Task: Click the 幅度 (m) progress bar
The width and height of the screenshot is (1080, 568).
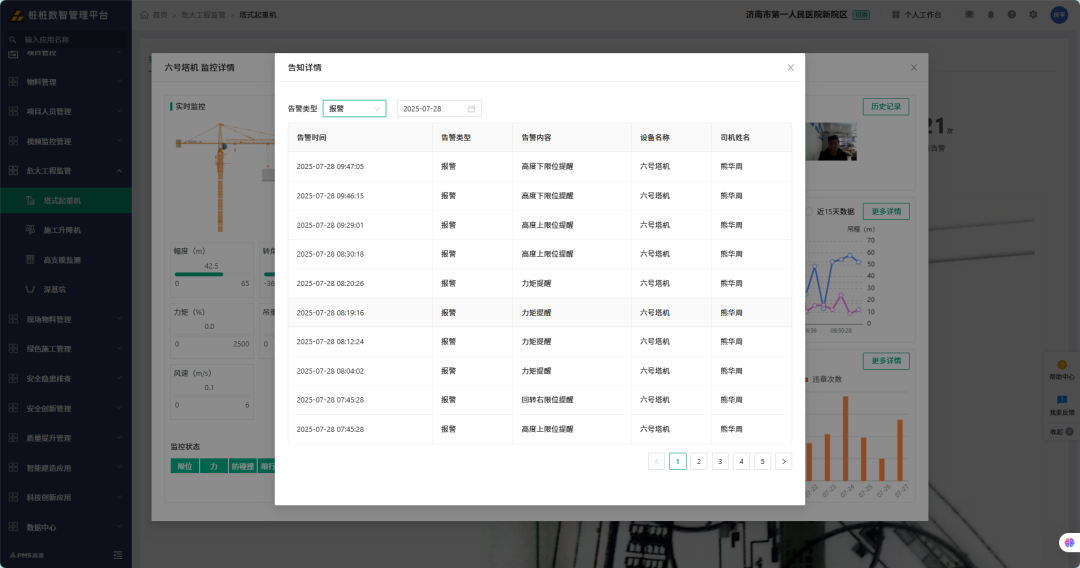Action: tap(211, 275)
